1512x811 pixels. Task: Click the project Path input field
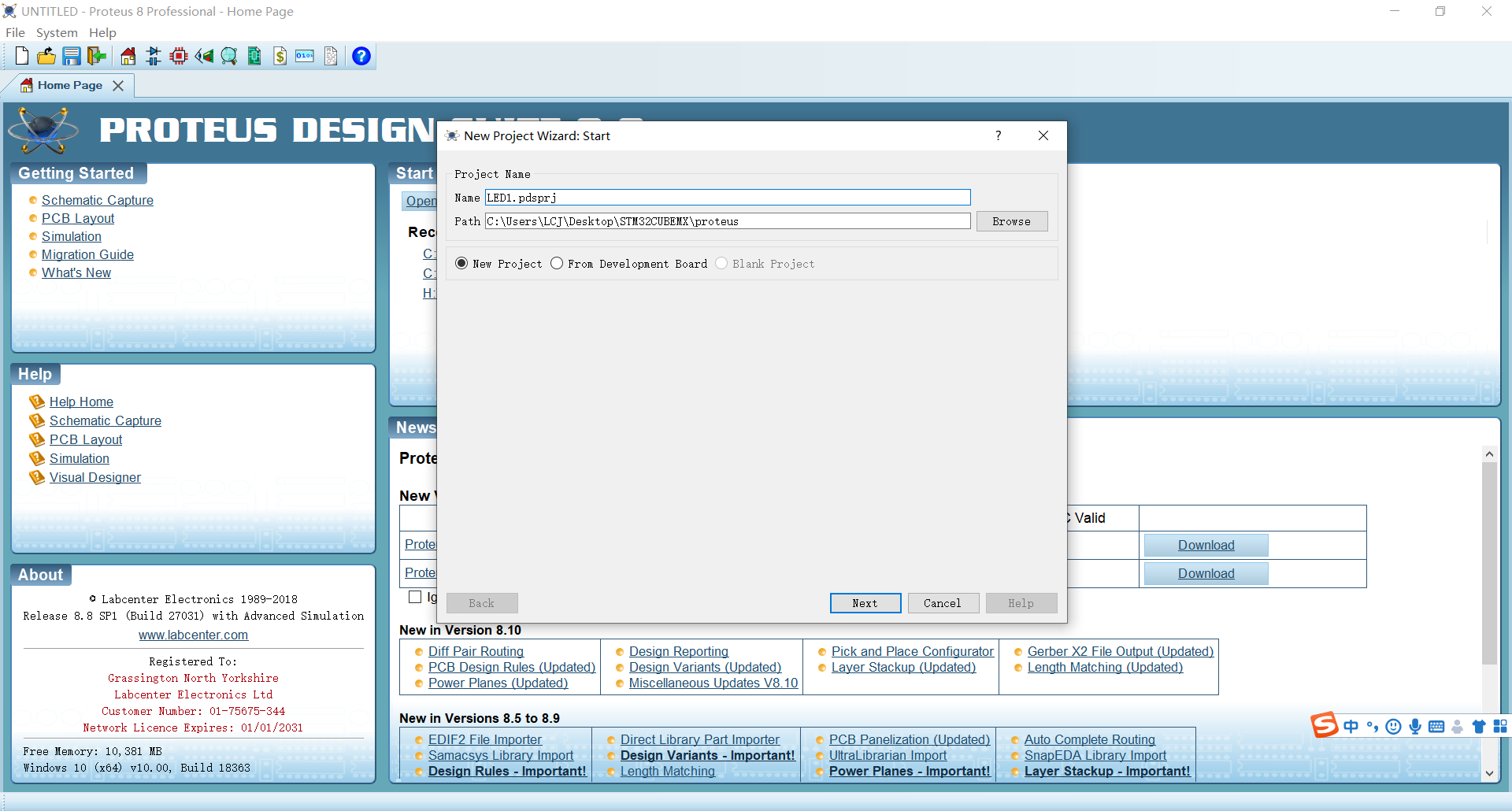coord(728,221)
